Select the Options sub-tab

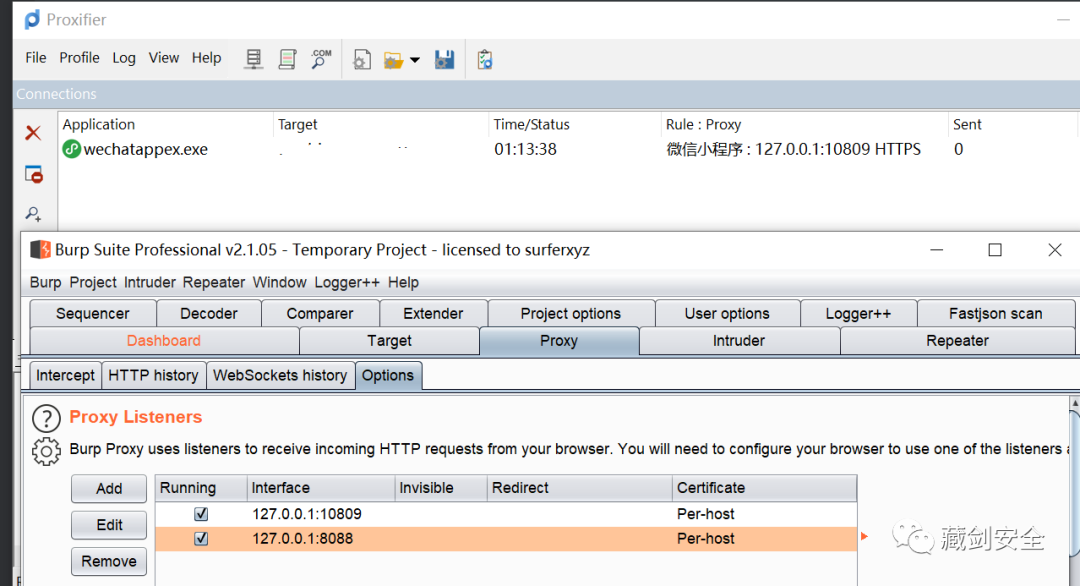[x=388, y=375]
